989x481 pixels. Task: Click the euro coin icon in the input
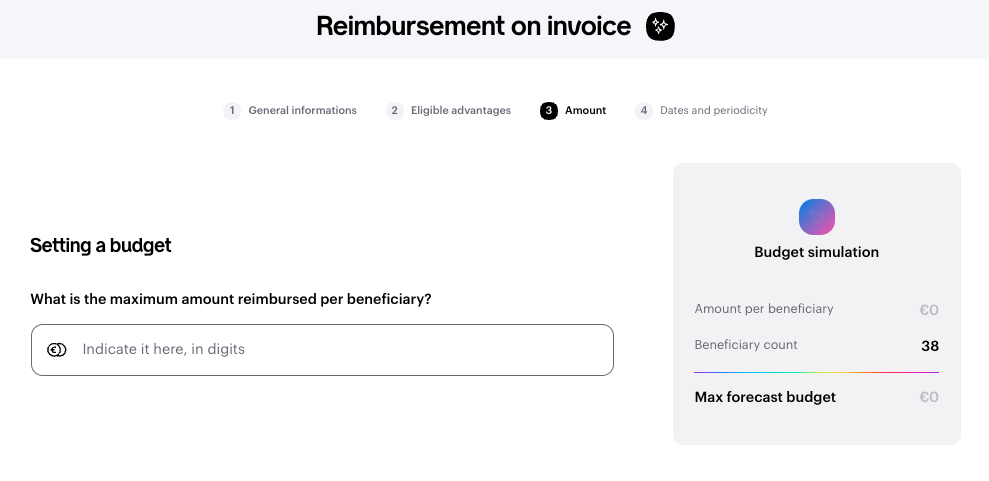click(x=57, y=349)
